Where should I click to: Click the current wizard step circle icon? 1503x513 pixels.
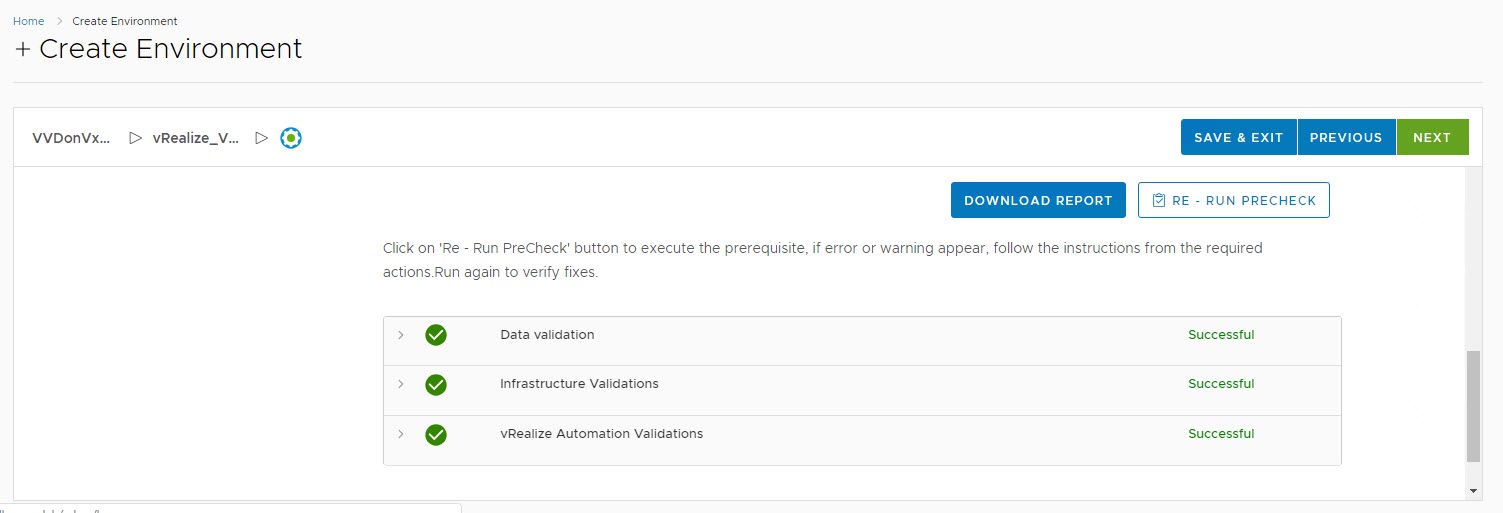291,138
